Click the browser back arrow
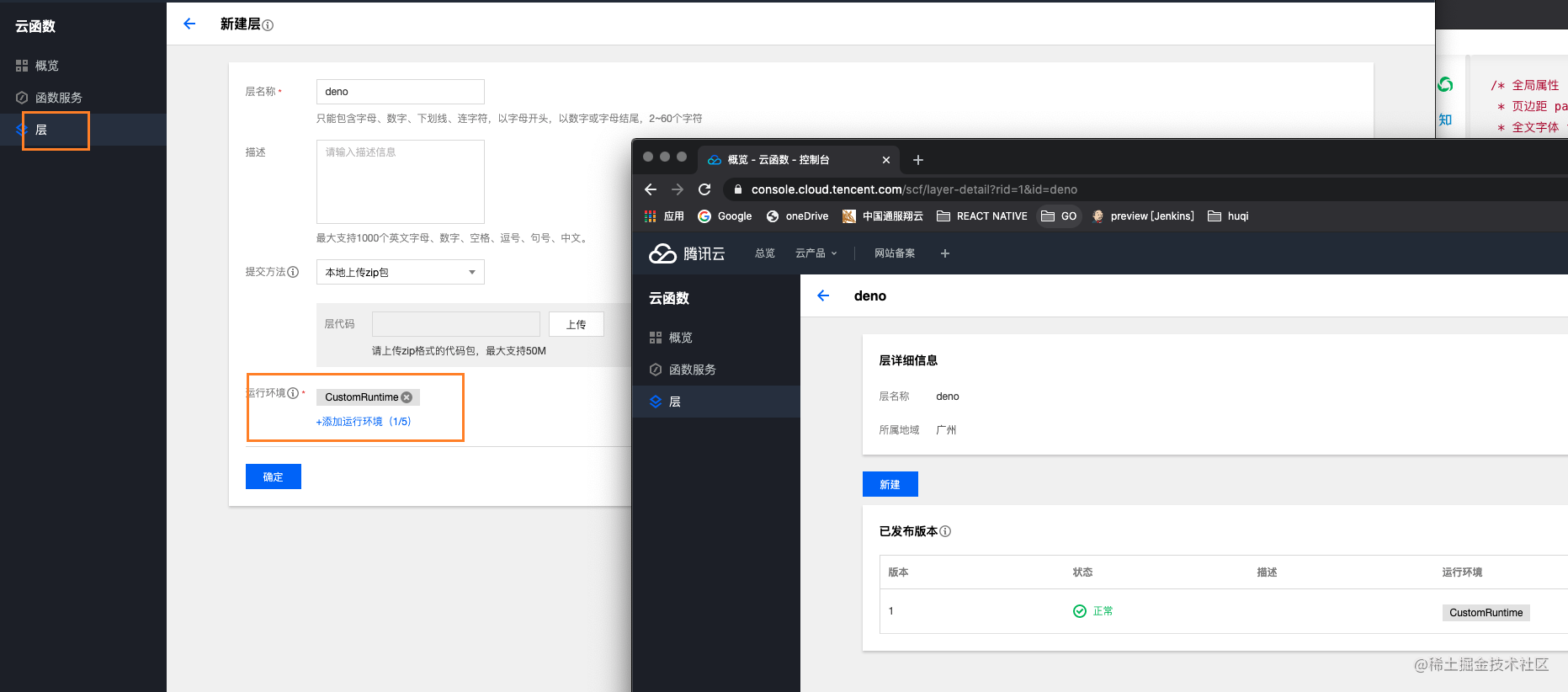Screen dimensions: 1568x692 (x=650, y=189)
